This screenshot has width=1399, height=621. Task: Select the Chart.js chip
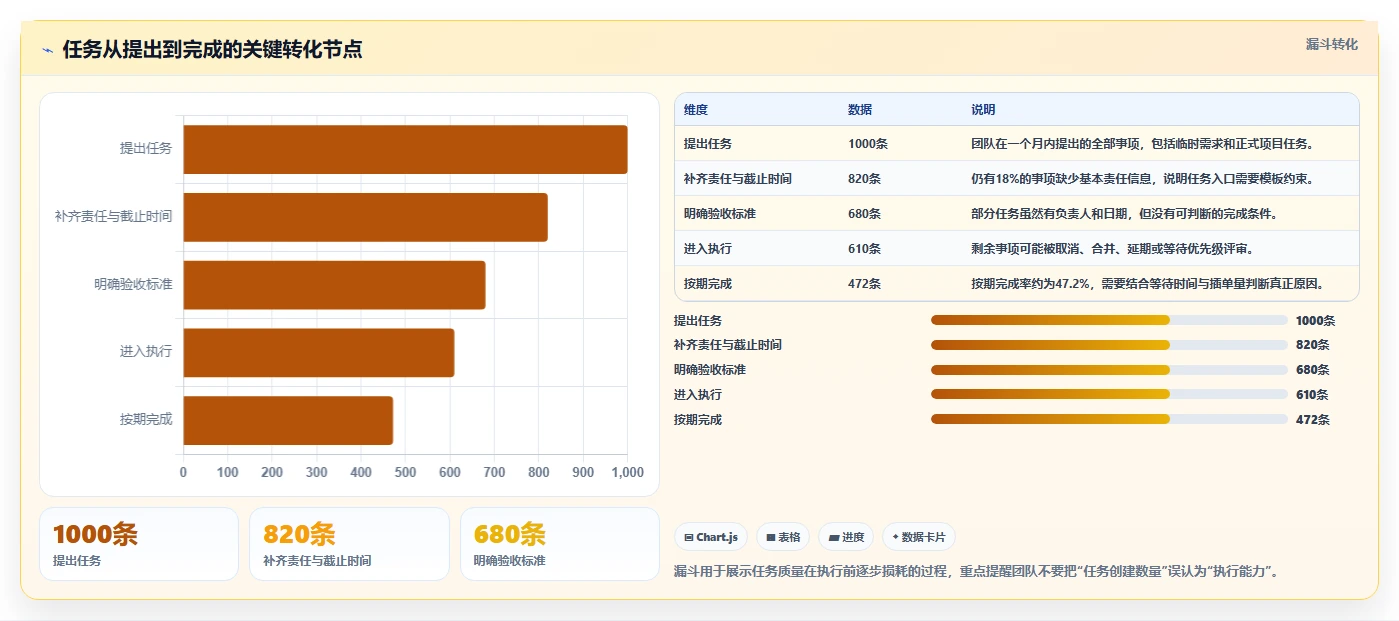(x=711, y=537)
